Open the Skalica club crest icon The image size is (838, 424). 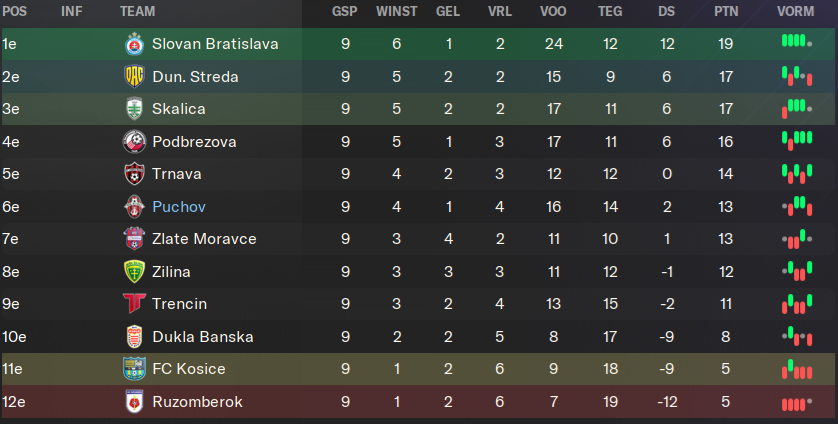[134, 109]
